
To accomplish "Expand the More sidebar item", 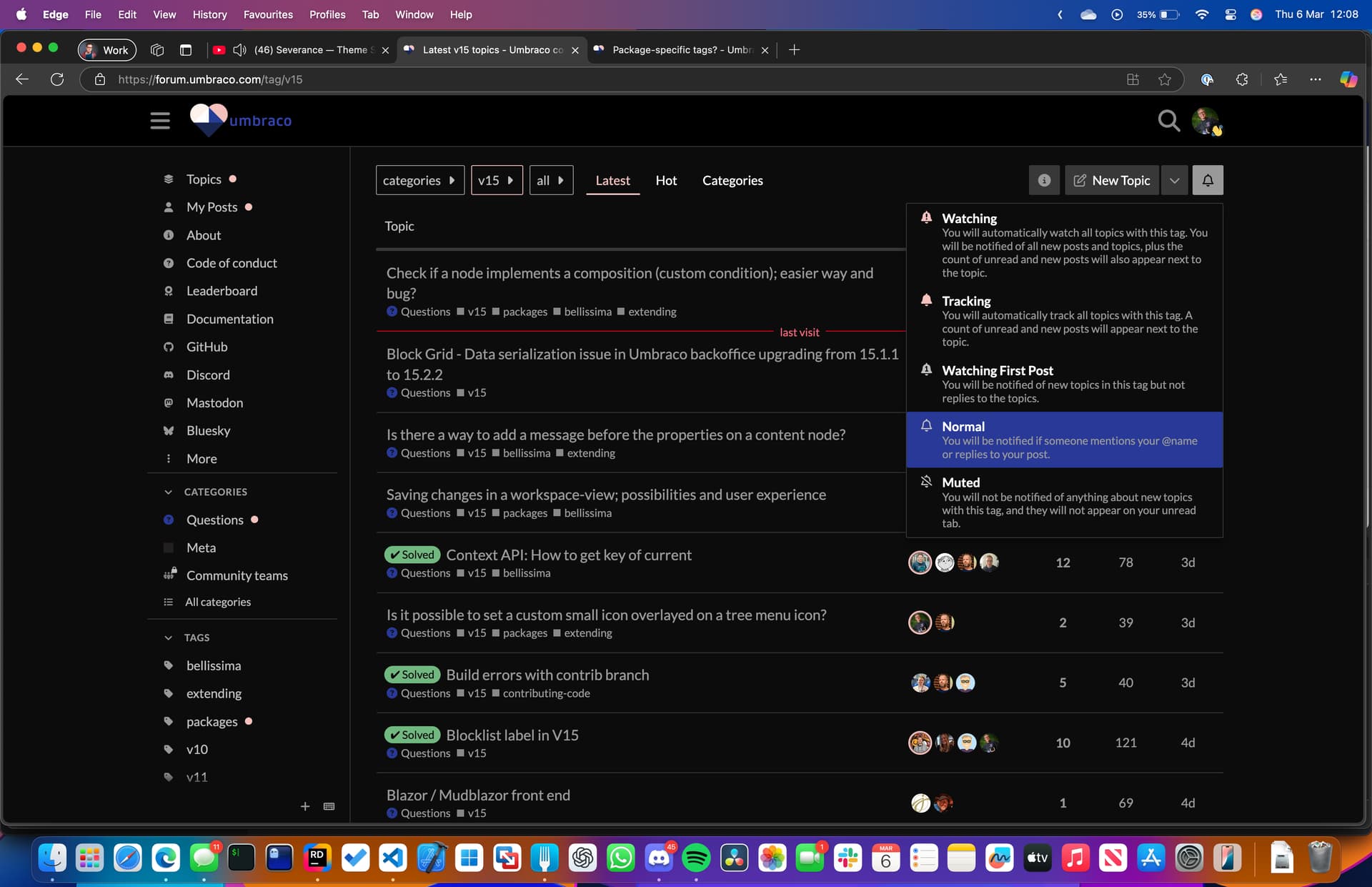I will tap(202, 459).
